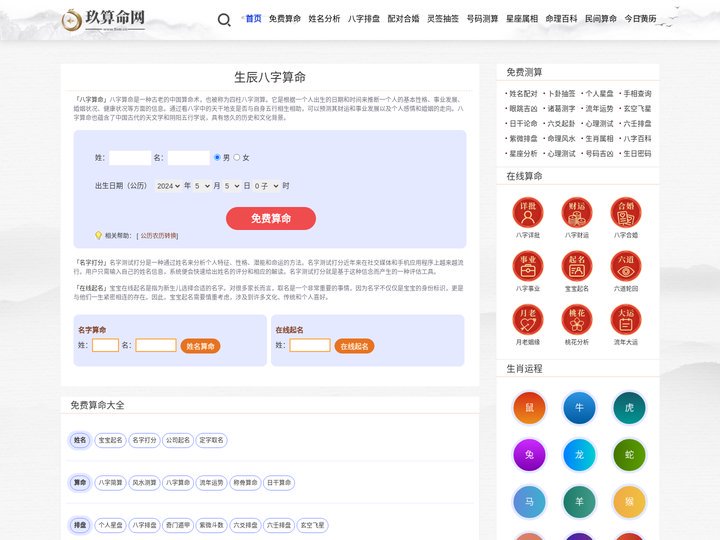This screenshot has width=720, height=540.
Task: Open the 流年大运 calendar icon
Action: [x=626, y=320]
